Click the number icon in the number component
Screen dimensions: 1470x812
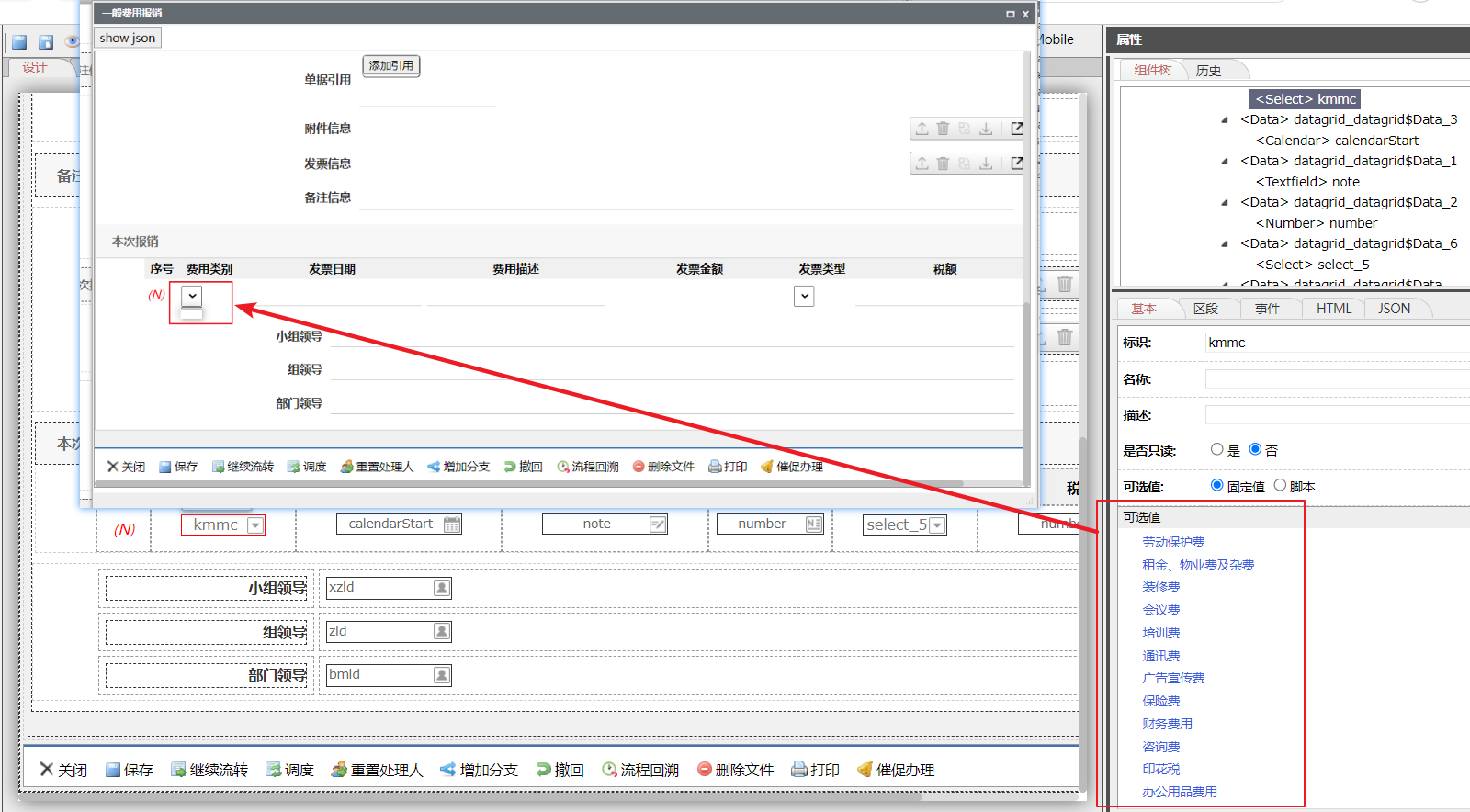pos(813,524)
